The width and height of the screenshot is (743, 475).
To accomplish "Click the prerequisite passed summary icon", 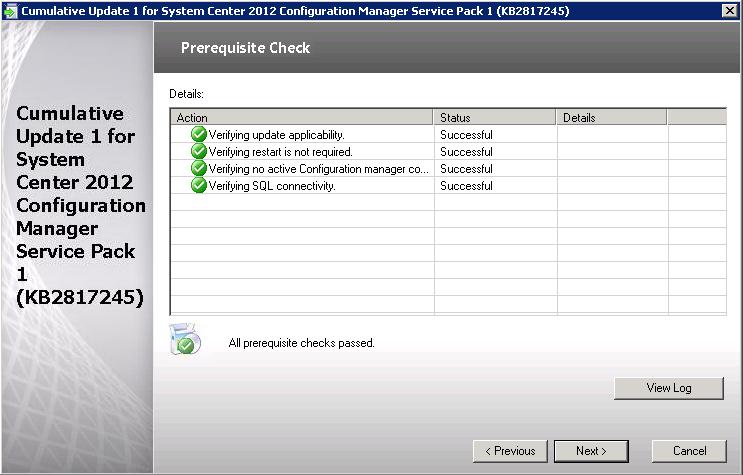I will [x=186, y=340].
